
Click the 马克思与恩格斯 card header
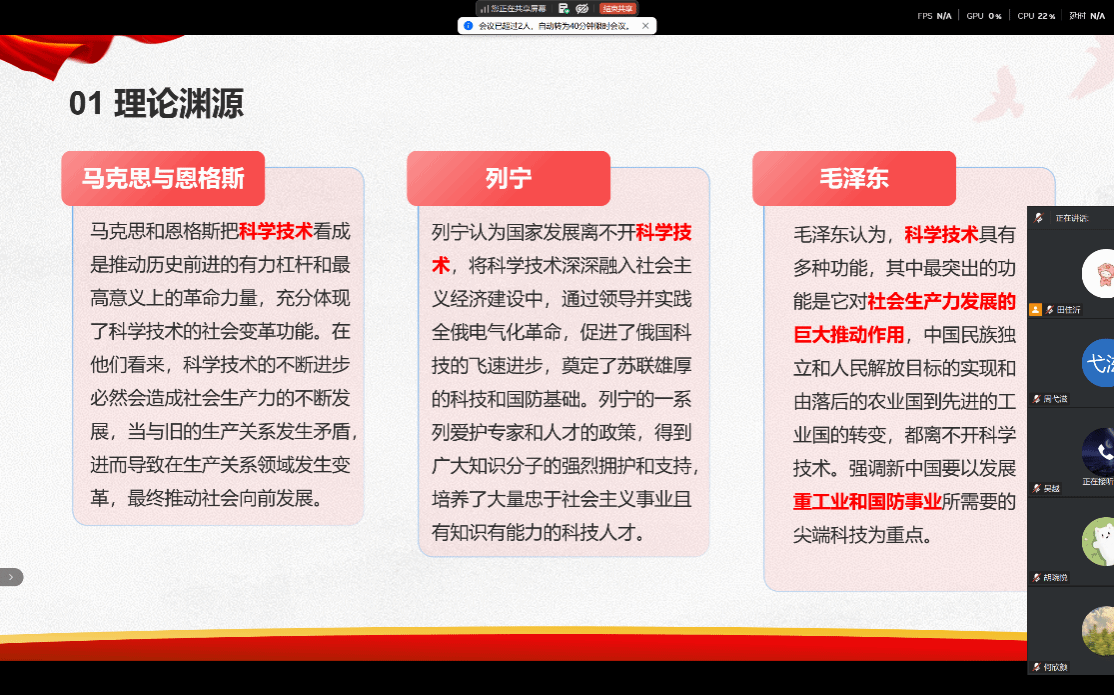(x=163, y=179)
